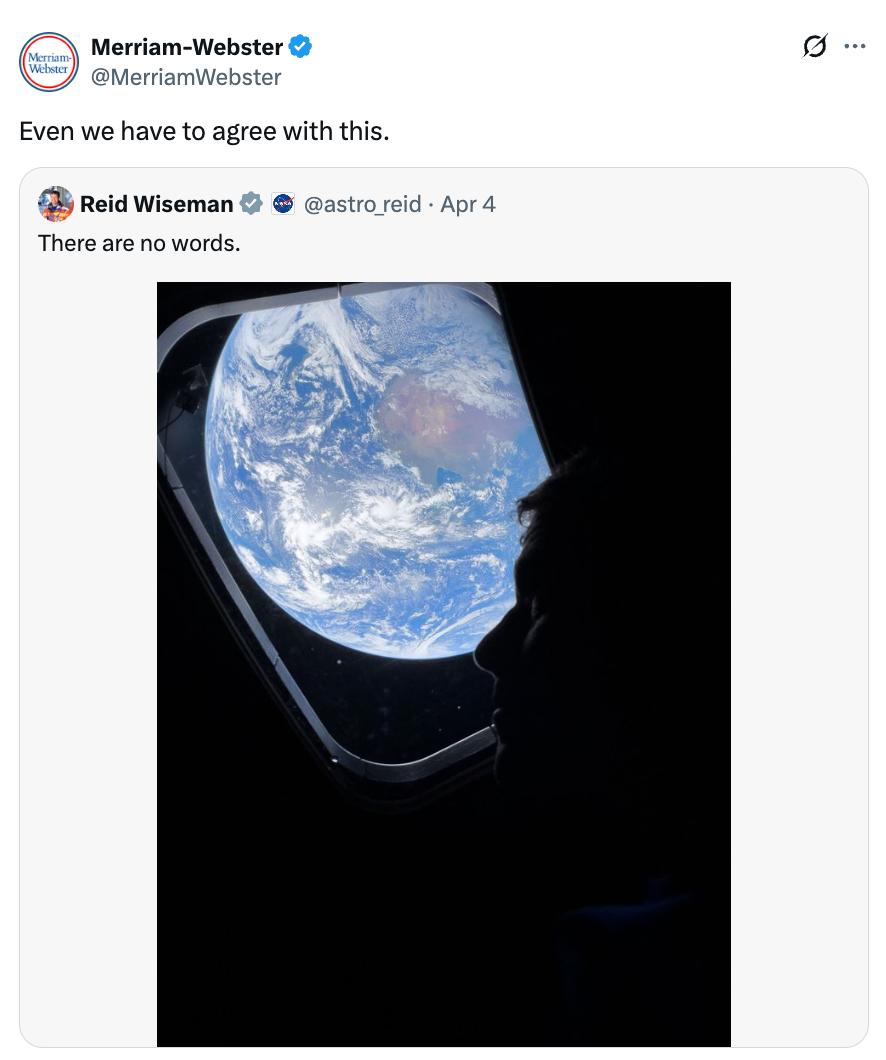The width and height of the screenshot is (886, 1060).
Task: Open Reid Wiseman's name in quoted post
Action: 156,204
